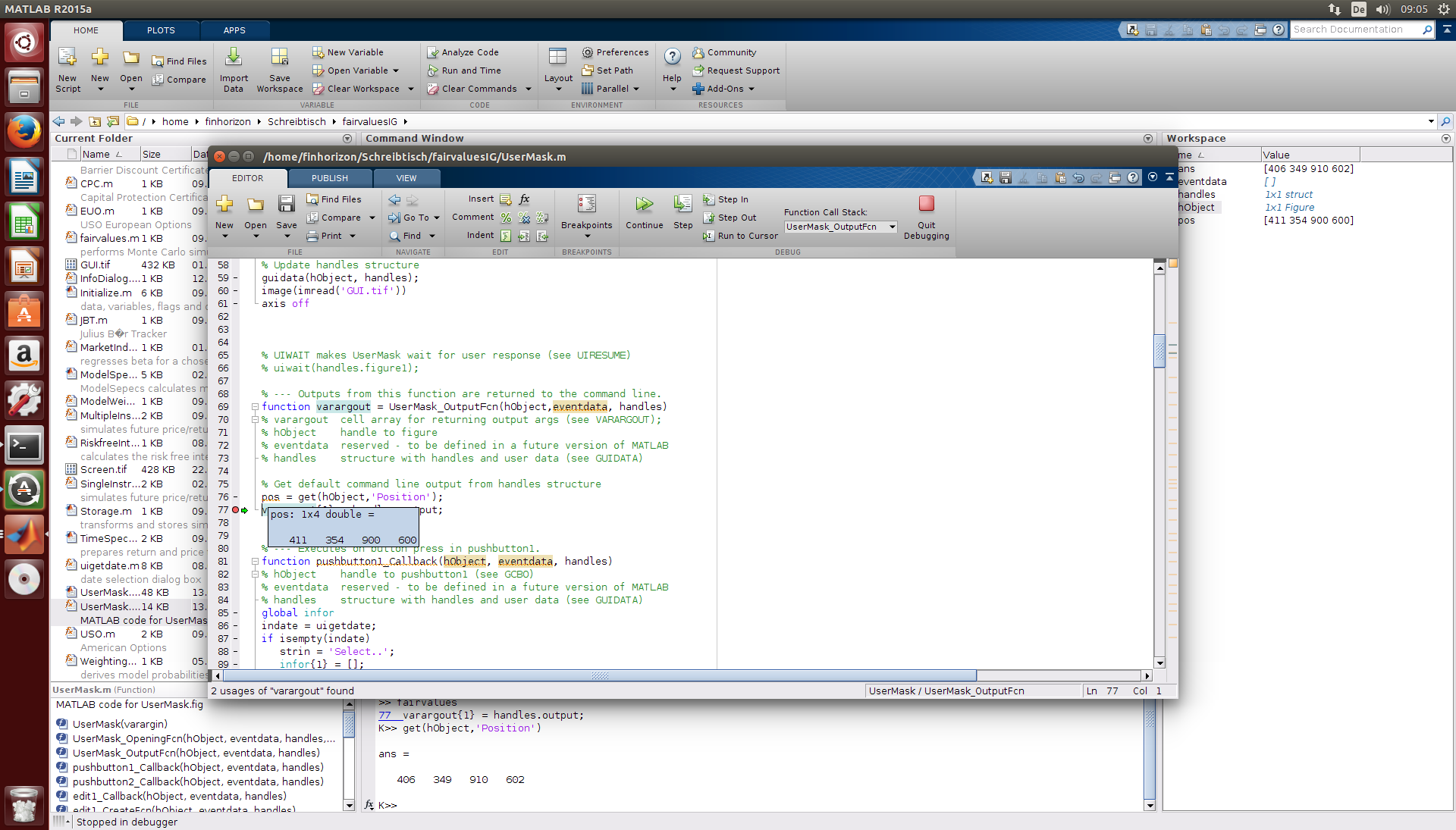Click the editor Save icon
Screen dimensions: 1456x830
286,204
